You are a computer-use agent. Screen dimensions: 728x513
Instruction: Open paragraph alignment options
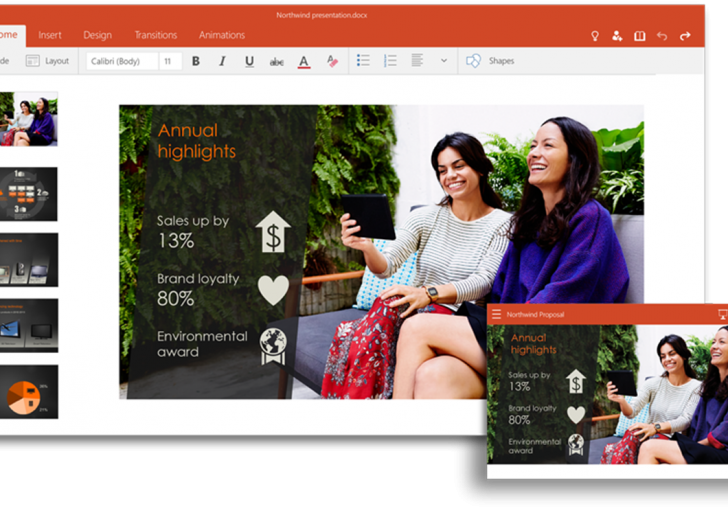point(417,61)
